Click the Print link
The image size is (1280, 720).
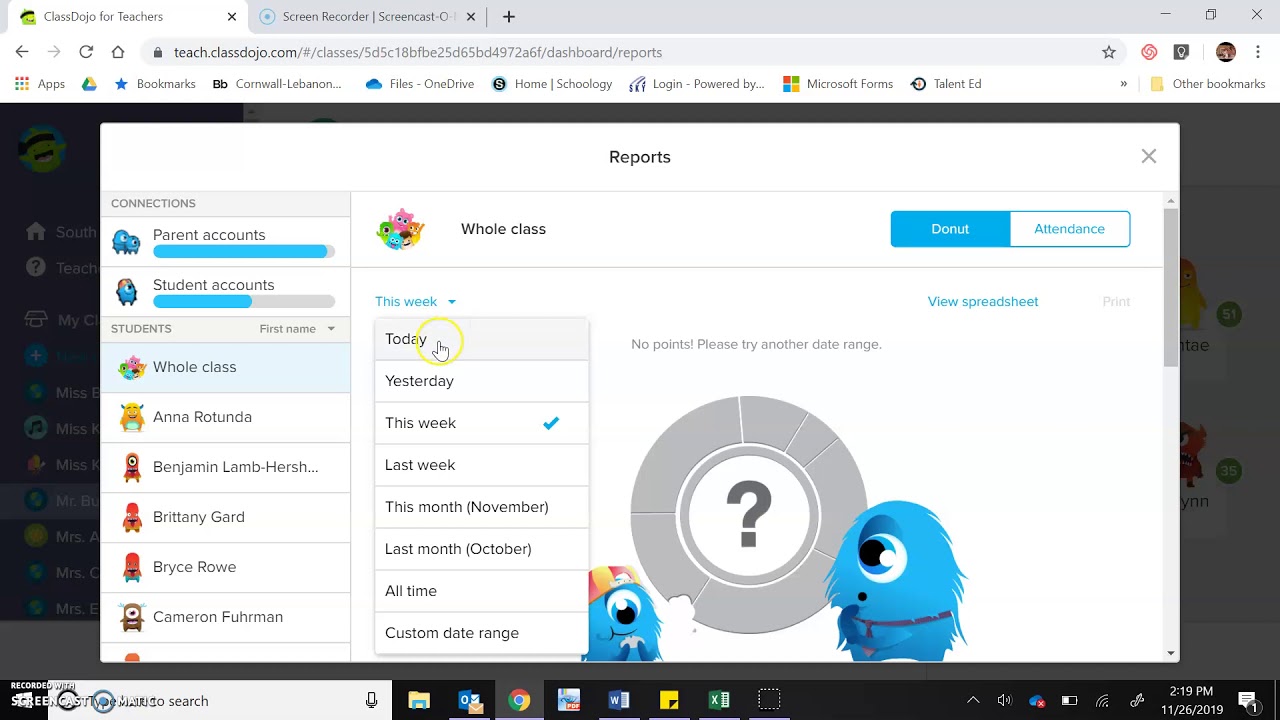[x=1116, y=301]
